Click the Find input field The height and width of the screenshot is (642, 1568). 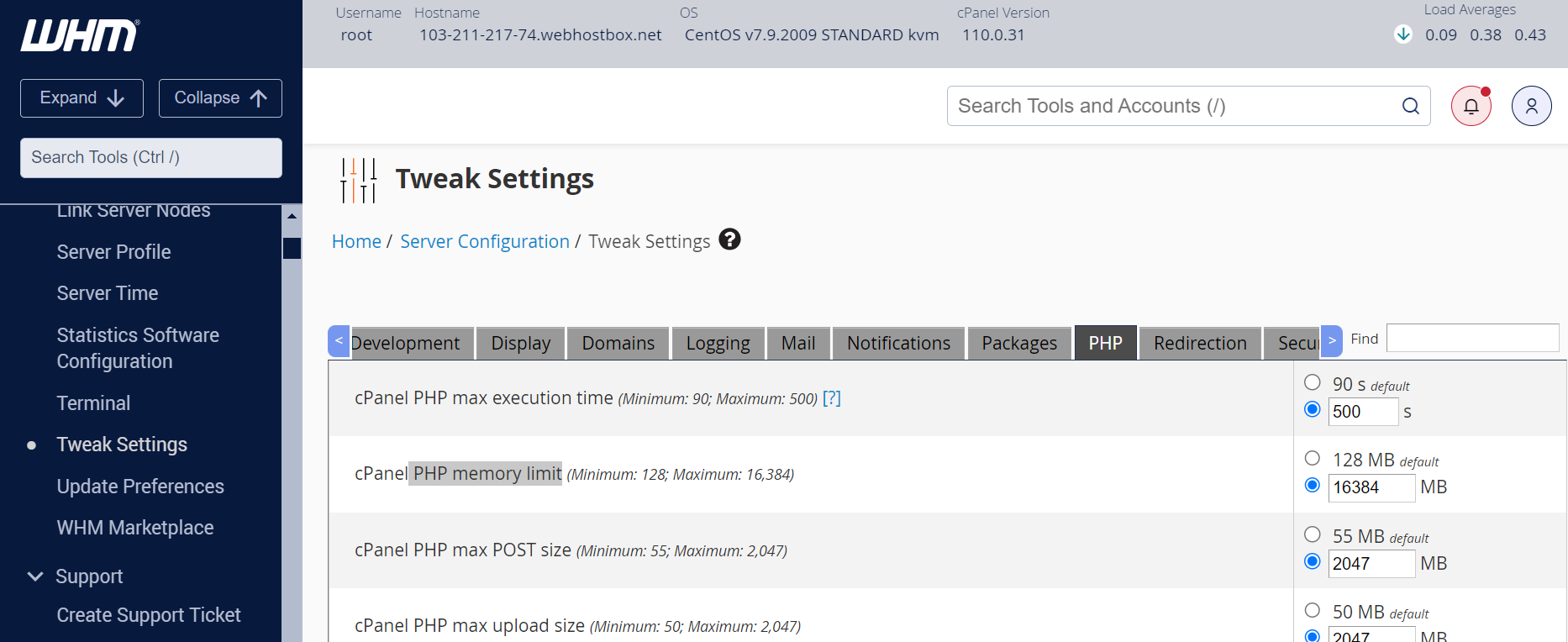[1472, 339]
